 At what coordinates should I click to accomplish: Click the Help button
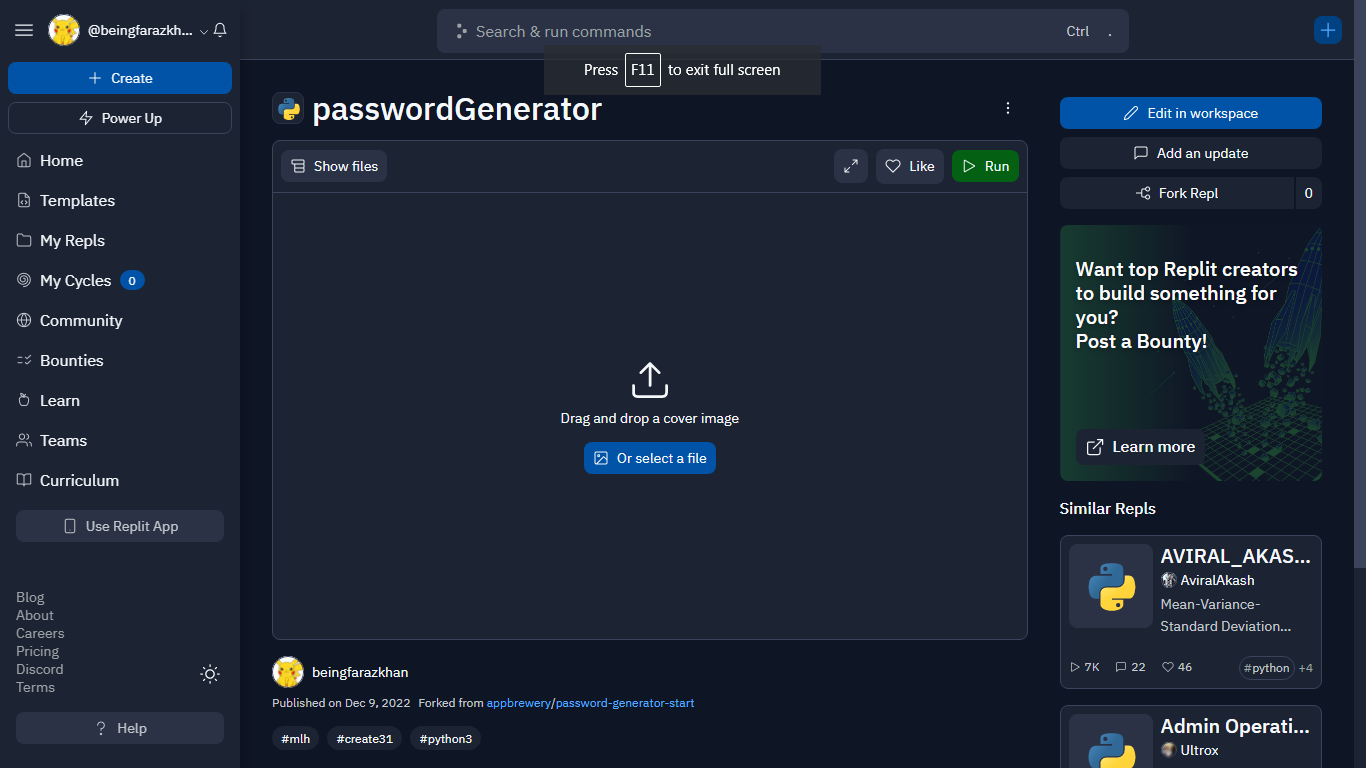point(120,728)
